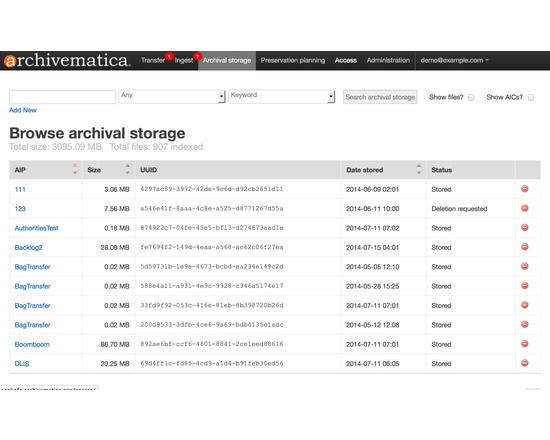The image size is (550, 440).
Task: Open the Boomboom AIP link
Action: point(32,344)
